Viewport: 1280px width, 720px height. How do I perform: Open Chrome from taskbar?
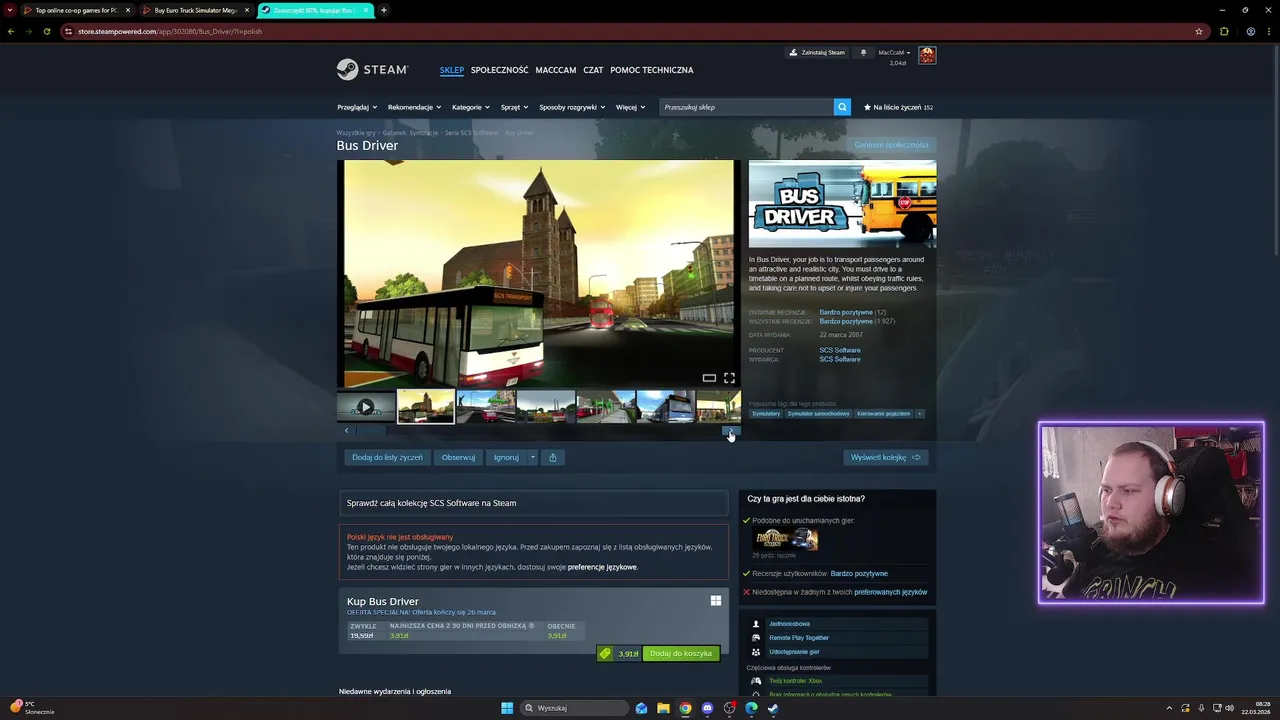[x=685, y=708]
